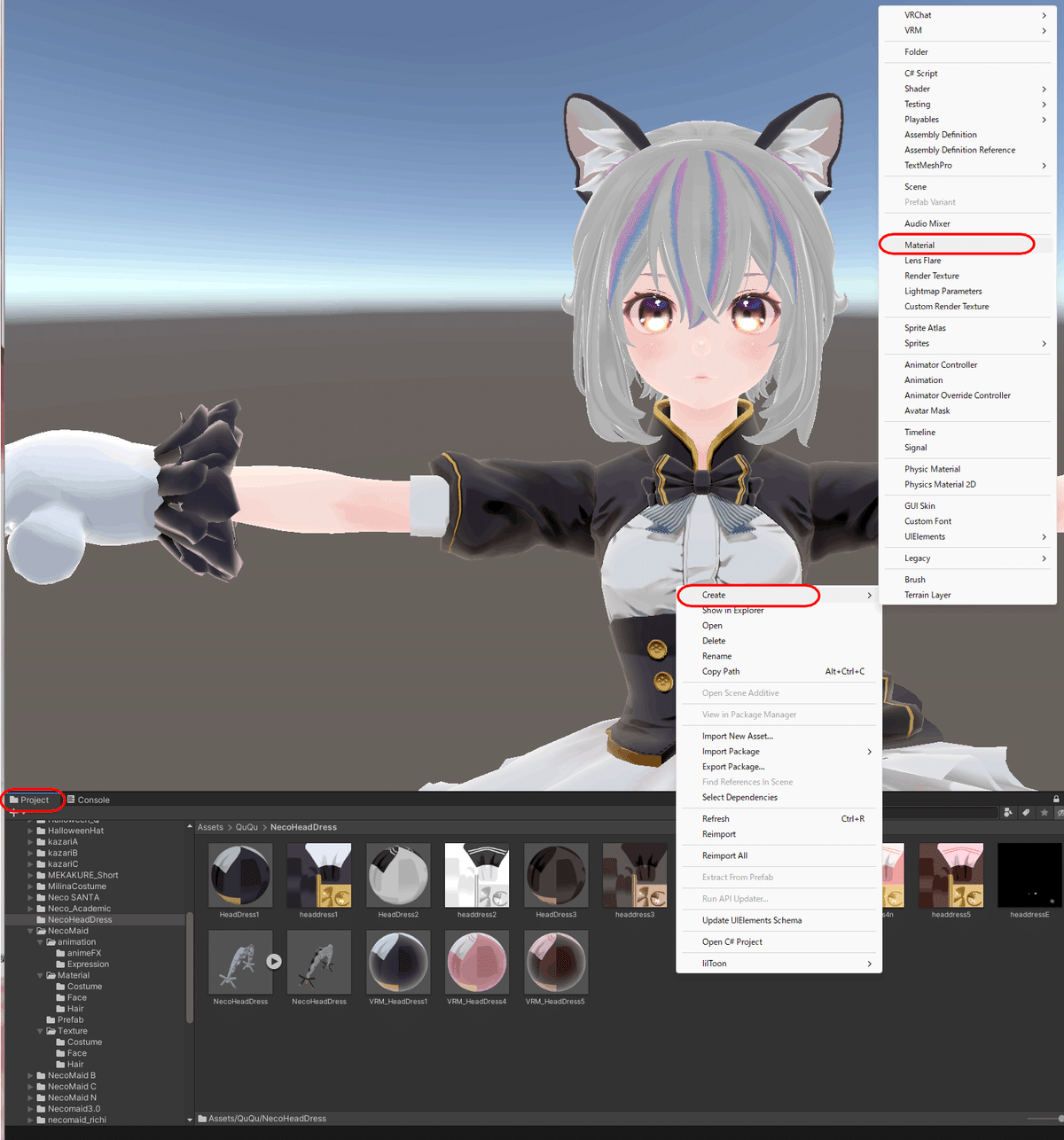Expand NecoHeadDress model with the play arrow
The image size is (1064, 1140).
(x=274, y=961)
